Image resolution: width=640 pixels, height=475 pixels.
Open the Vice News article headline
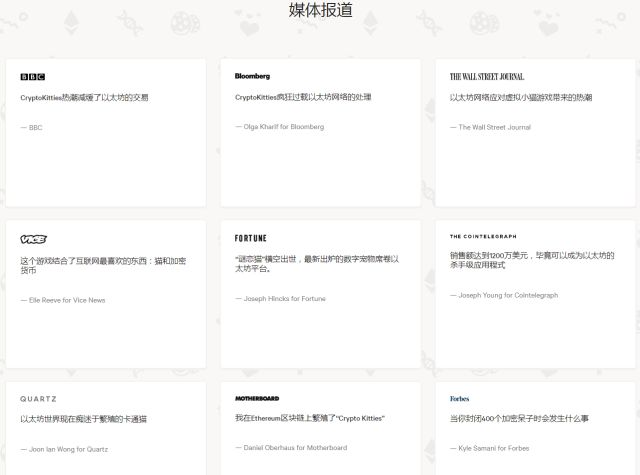coord(103,265)
